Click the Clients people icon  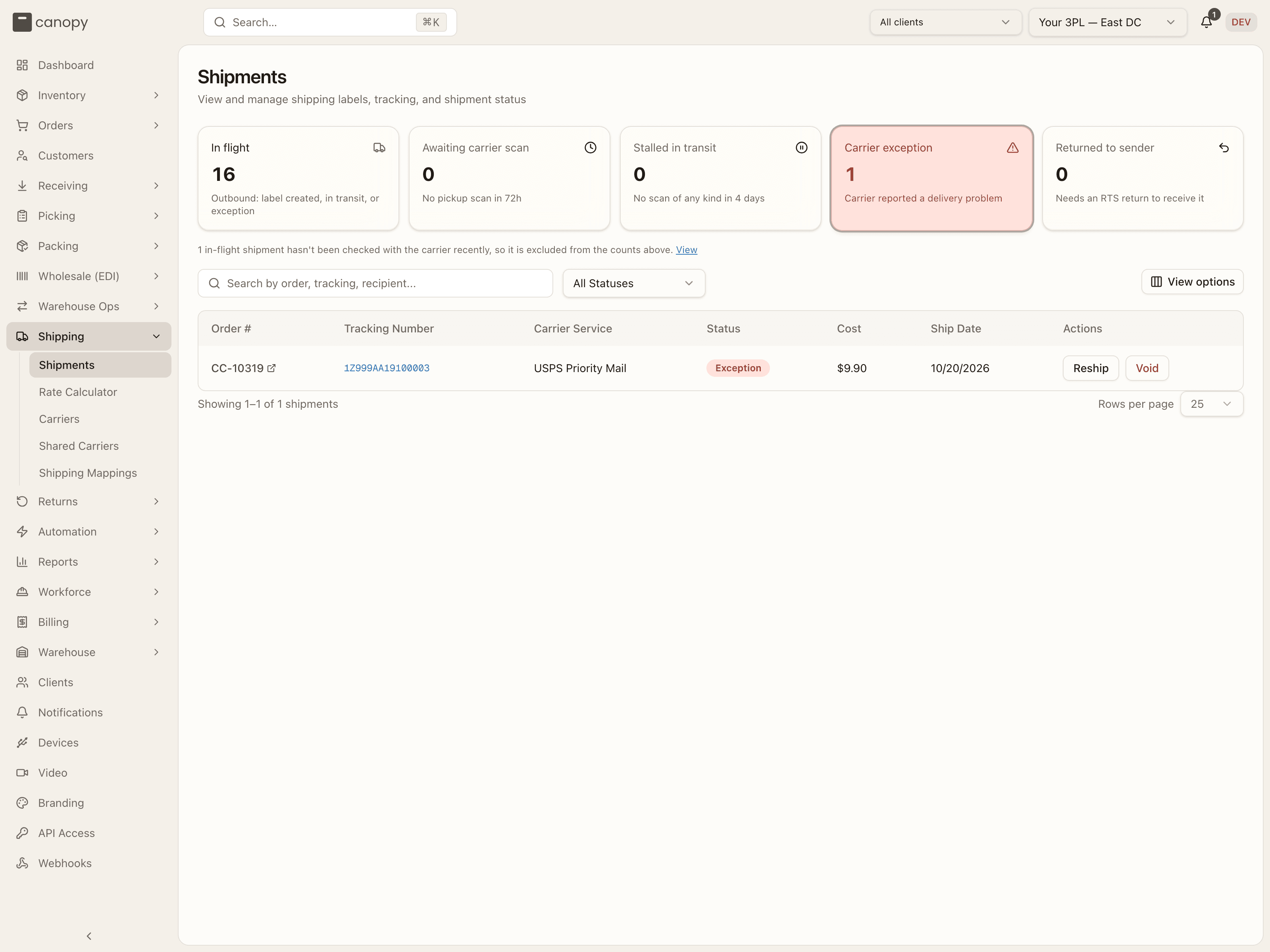22,682
